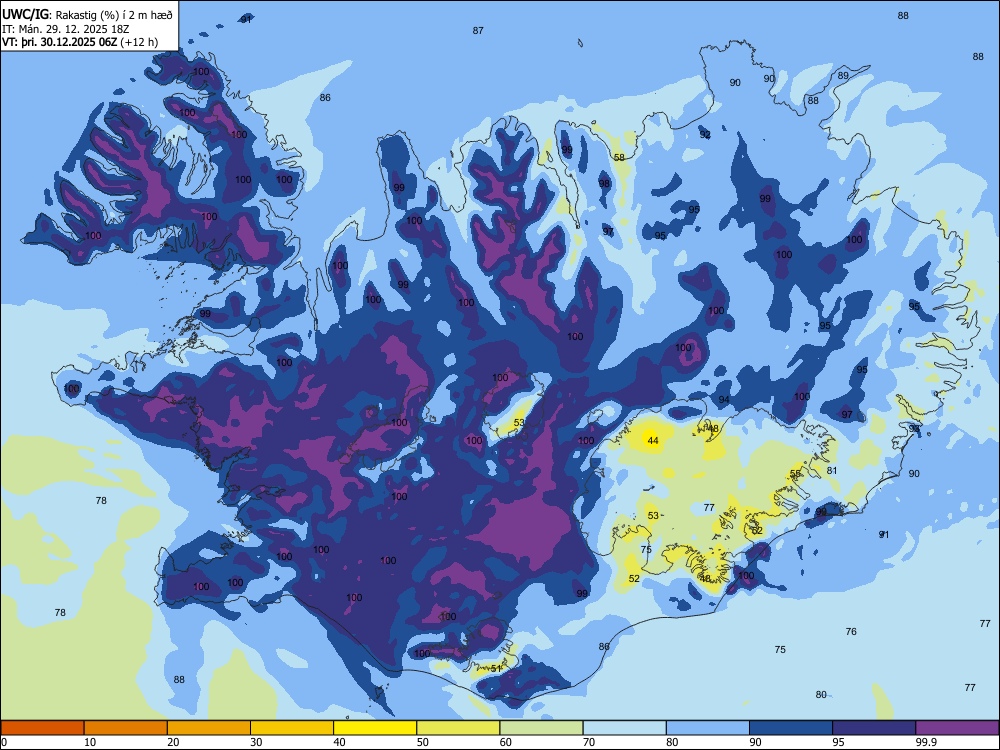Click the 60-70 light green legend swatch

(x=541, y=728)
